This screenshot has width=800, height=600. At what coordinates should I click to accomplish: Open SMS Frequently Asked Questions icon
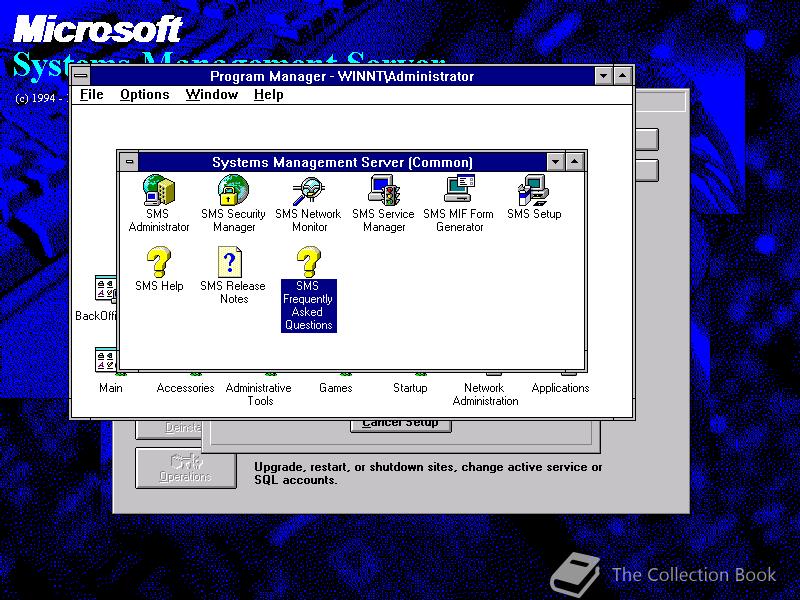pos(309,262)
